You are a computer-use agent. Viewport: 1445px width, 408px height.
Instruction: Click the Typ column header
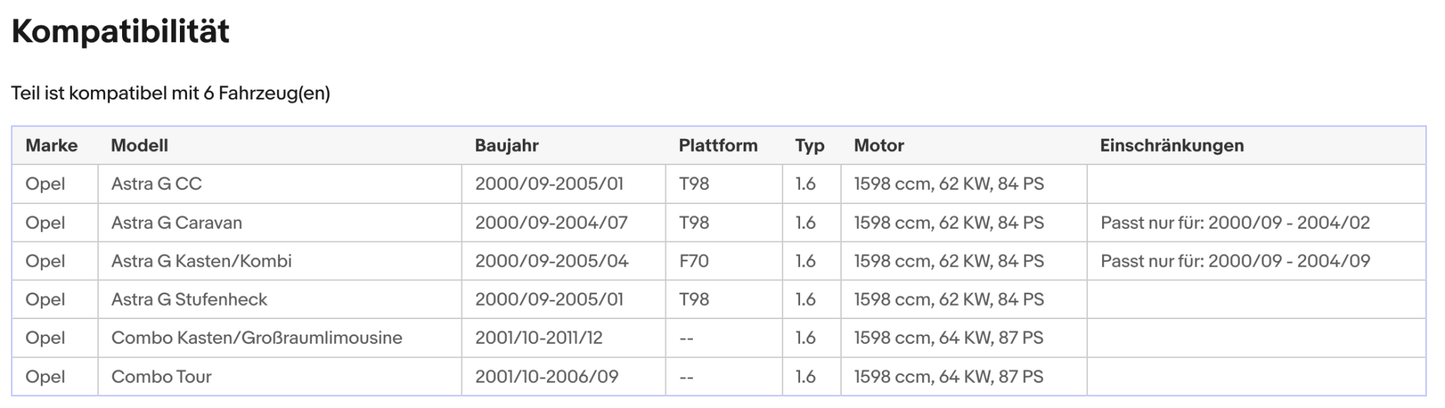click(809, 146)
